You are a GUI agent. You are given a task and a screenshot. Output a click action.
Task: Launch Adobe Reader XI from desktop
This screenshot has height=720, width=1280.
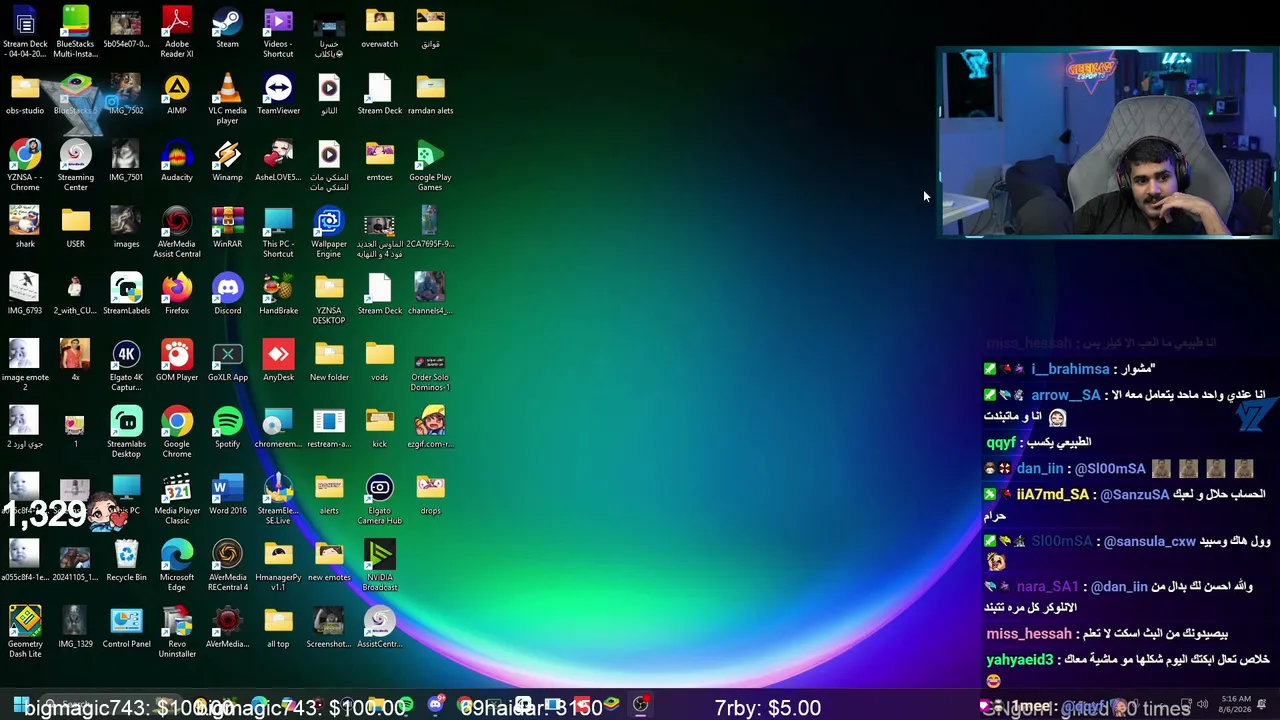tap(177, 31)
